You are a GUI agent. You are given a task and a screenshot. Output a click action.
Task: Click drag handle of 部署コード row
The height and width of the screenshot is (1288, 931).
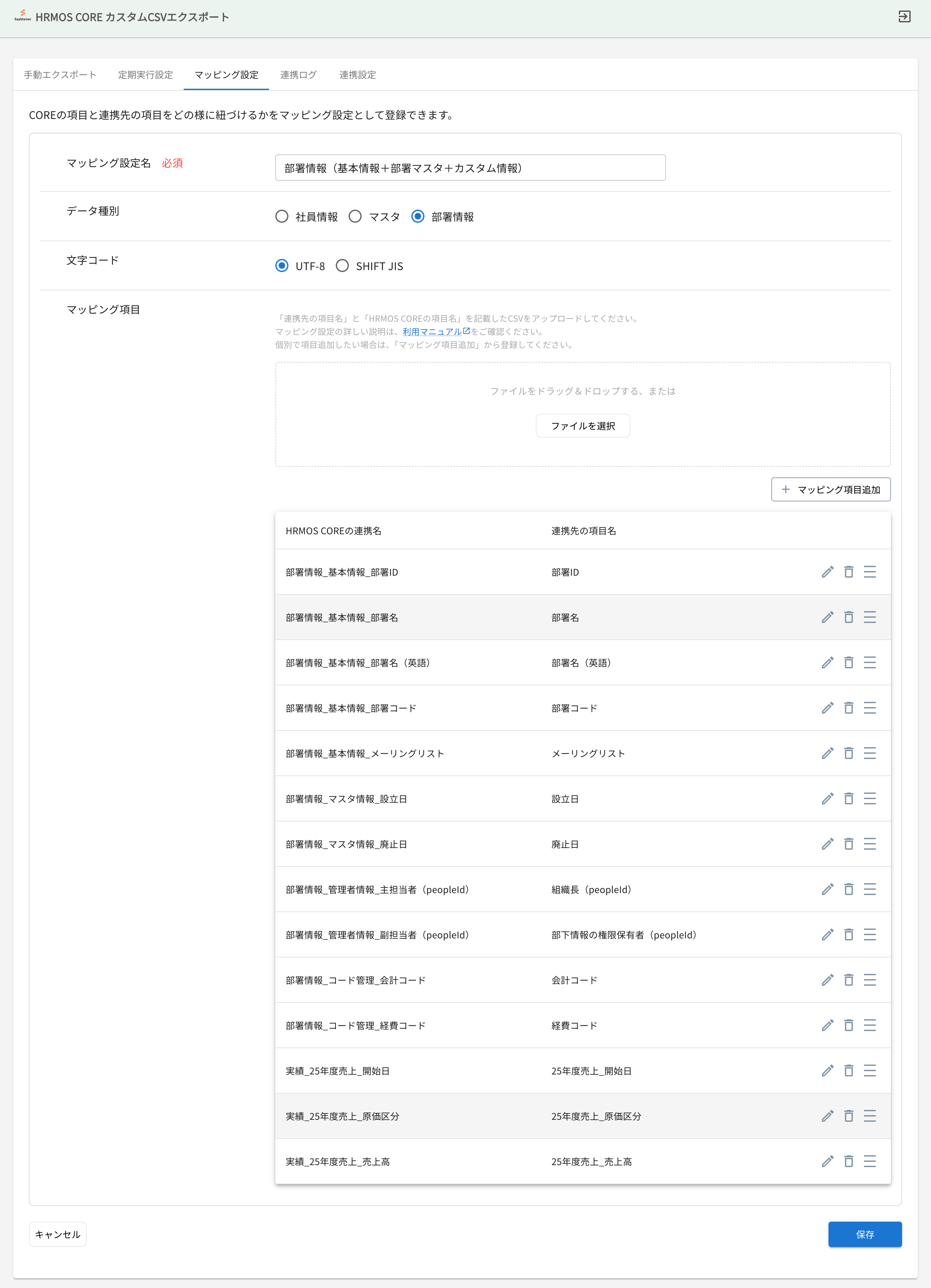869,708
